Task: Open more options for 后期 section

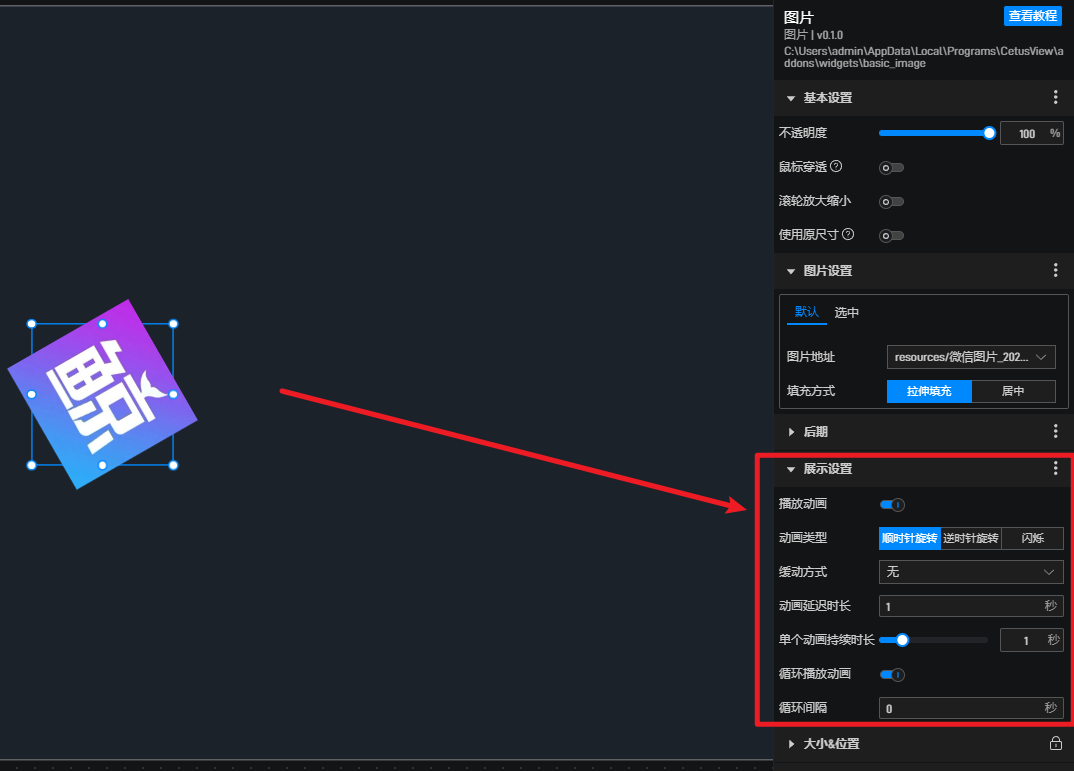Action: (x=1055, y=432)
